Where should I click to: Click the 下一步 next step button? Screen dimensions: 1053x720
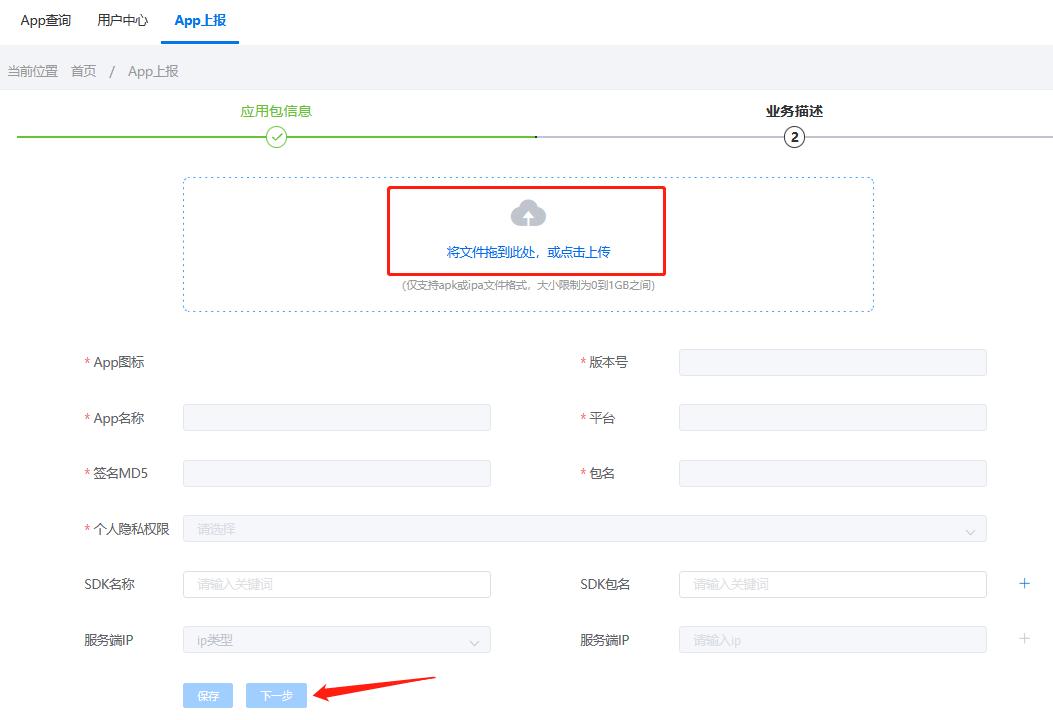(275, 695)
